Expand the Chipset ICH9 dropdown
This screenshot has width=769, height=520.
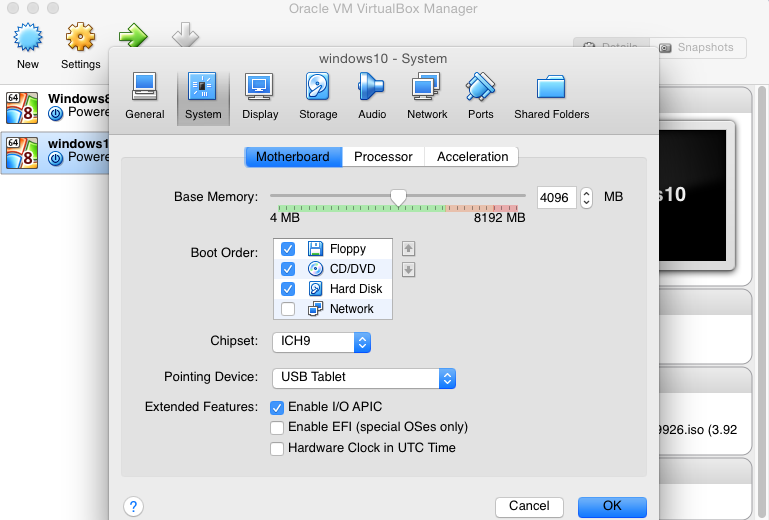[x=321, y=342]
